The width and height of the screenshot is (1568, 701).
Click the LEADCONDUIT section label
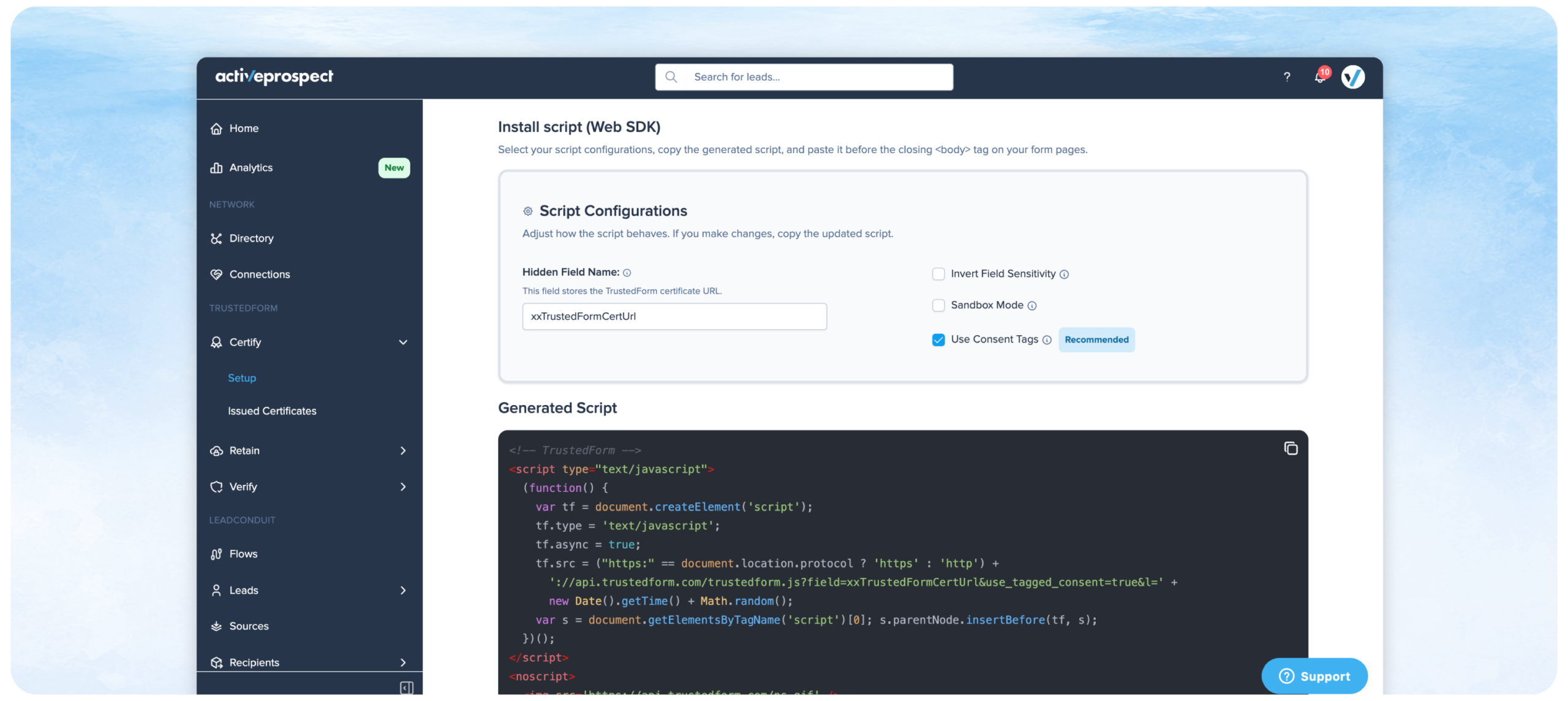(243, 520)
